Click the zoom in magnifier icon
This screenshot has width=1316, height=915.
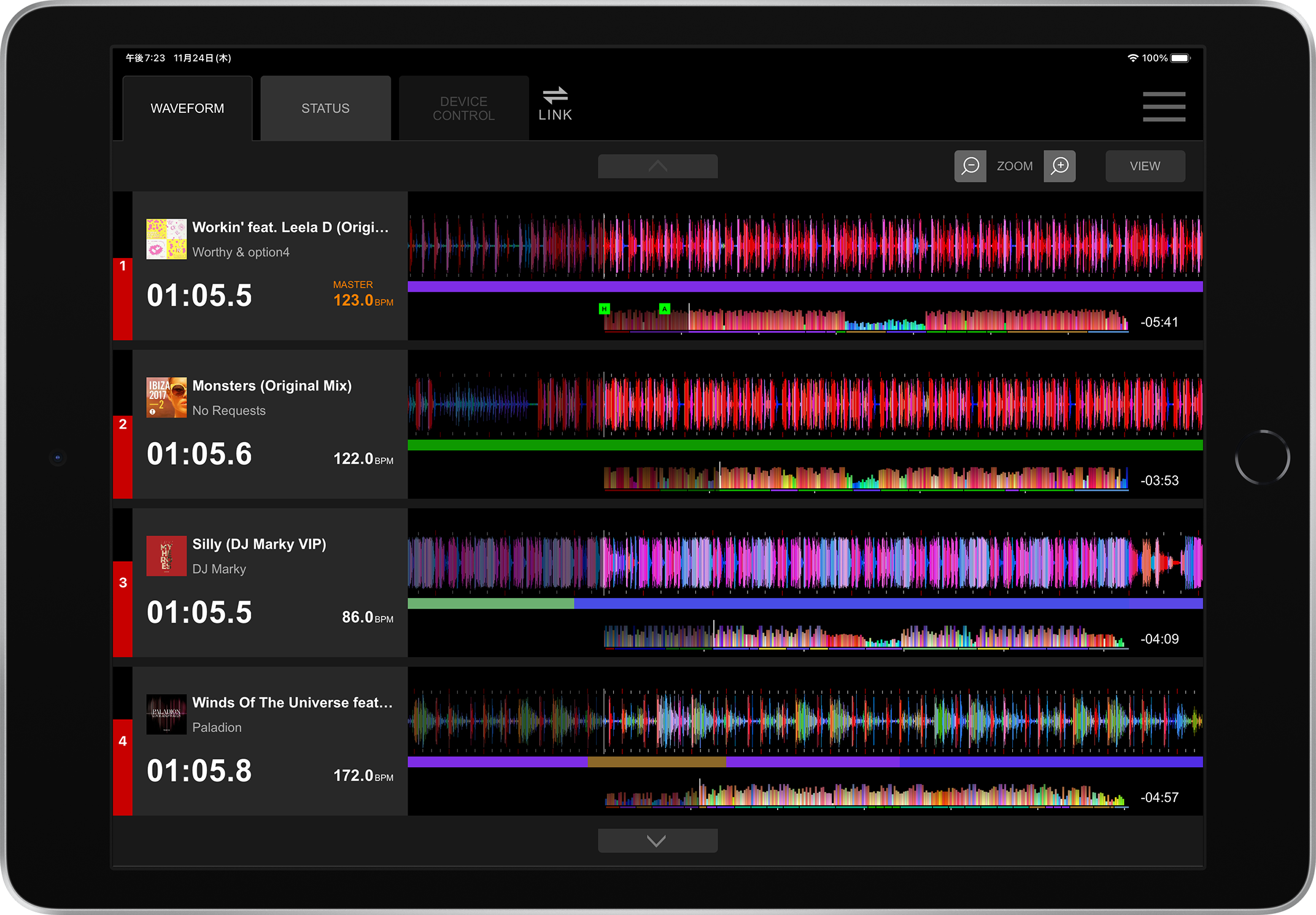1059,166
